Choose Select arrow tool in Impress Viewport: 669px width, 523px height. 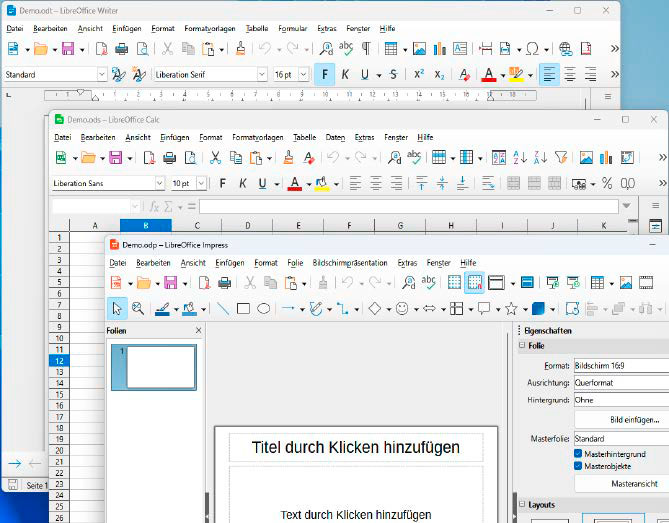click(x=117, y=308)
